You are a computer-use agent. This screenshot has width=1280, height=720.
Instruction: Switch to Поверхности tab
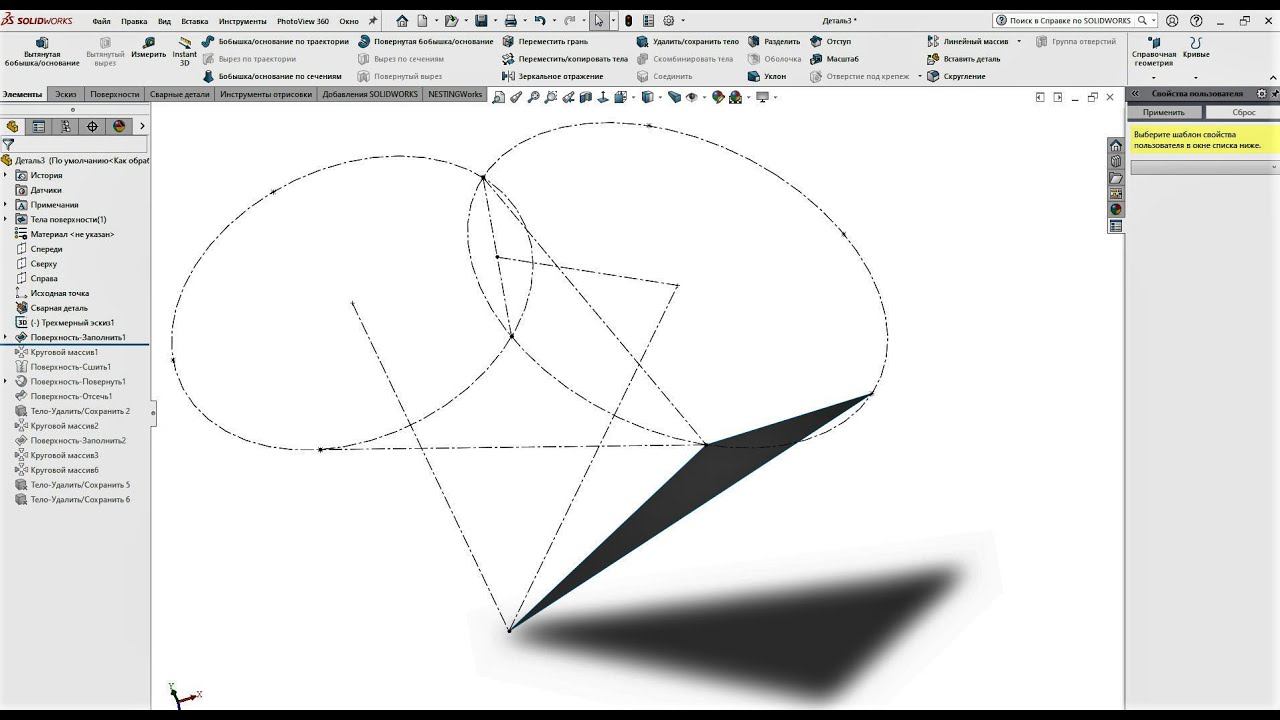[114, 94]
